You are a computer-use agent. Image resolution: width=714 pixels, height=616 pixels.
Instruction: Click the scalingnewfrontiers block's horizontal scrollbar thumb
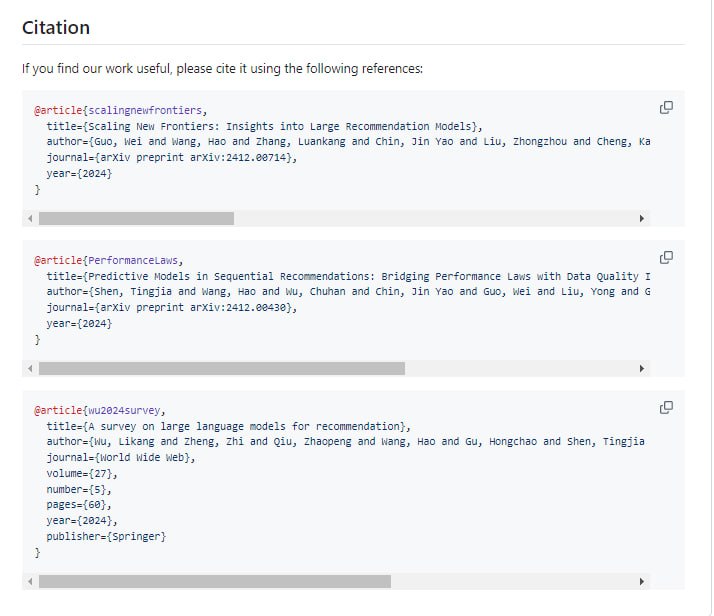click(136, 218)
